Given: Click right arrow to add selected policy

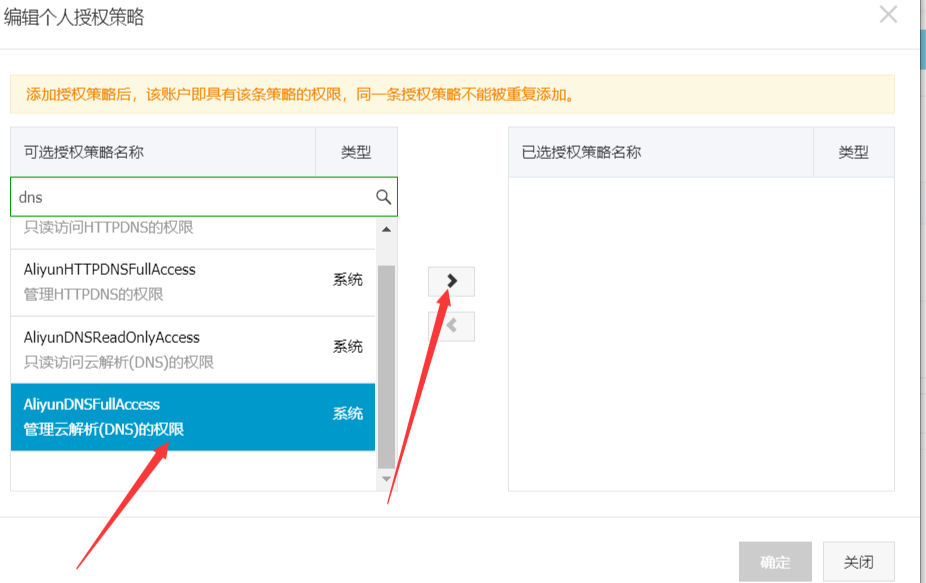Looking at the screenshot, I should click(451, 282).
